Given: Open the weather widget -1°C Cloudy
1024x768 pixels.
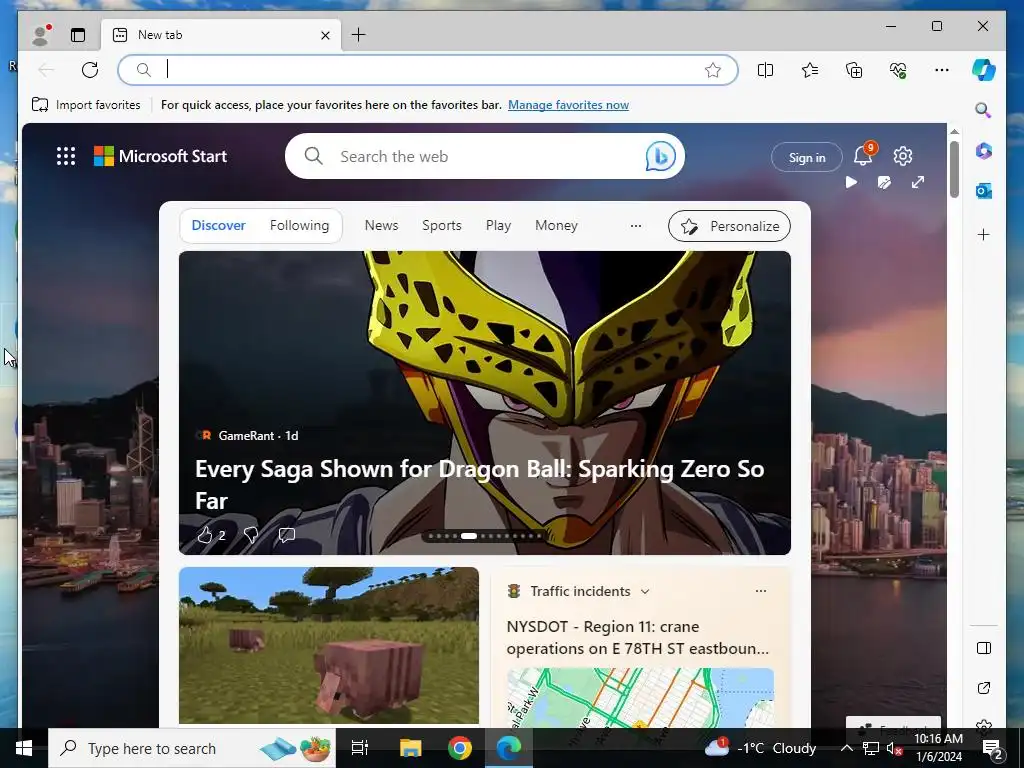Looking at the screenshot, I should 761,748.
